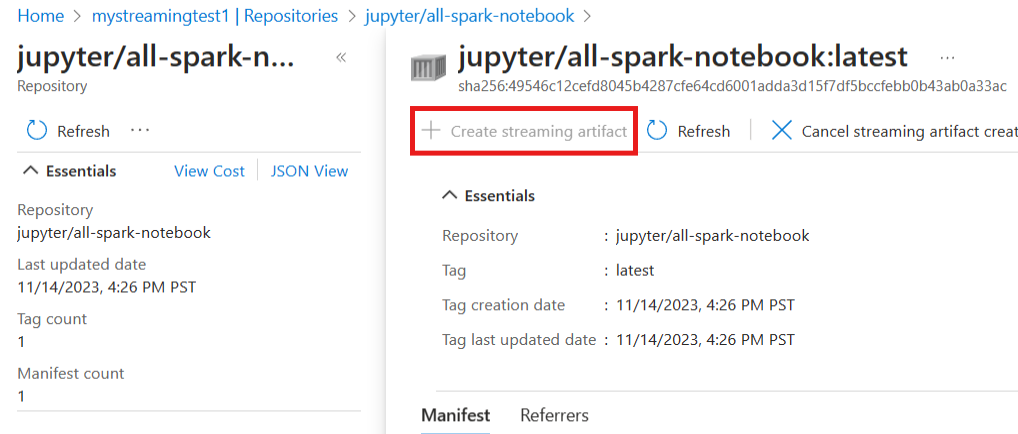Select the Manifest tab
This screenshot has width=1018, height=434.
[455, 415]
